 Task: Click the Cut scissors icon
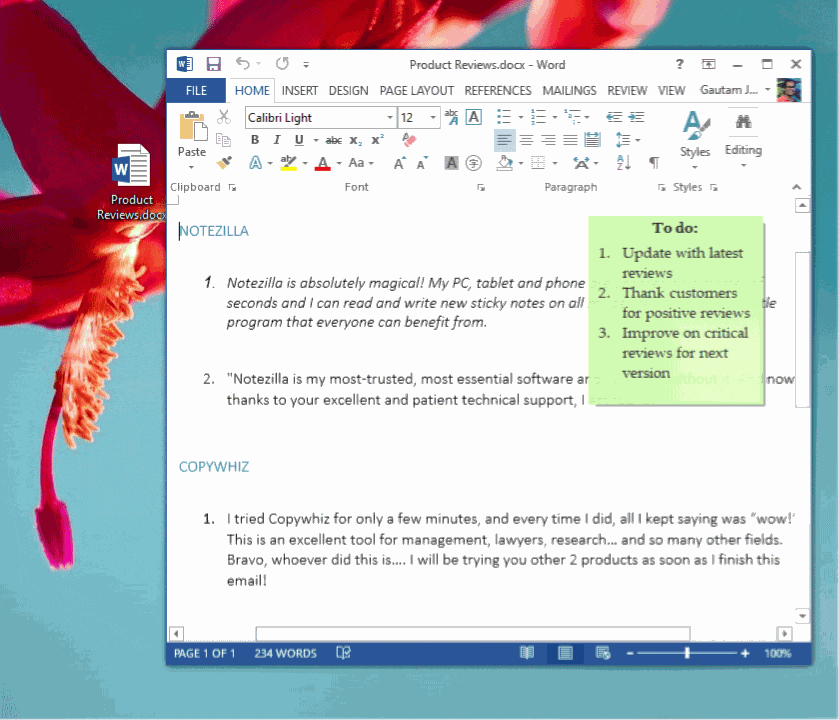224,117
